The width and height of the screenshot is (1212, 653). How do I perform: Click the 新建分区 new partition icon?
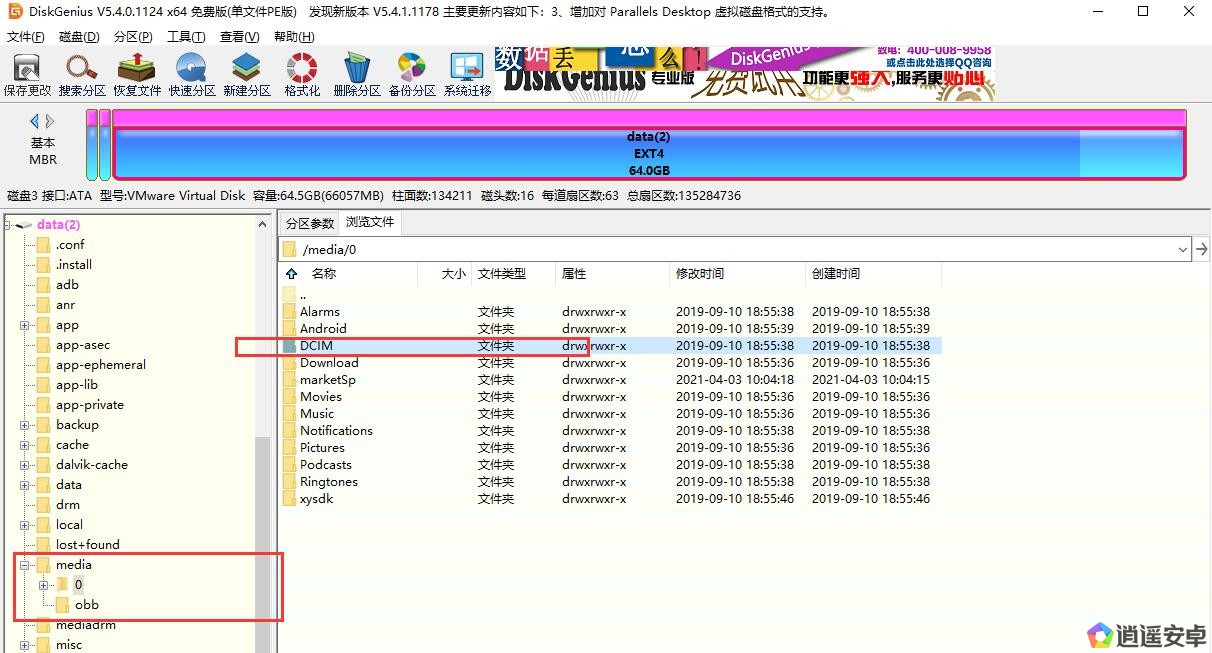[247, 75]
